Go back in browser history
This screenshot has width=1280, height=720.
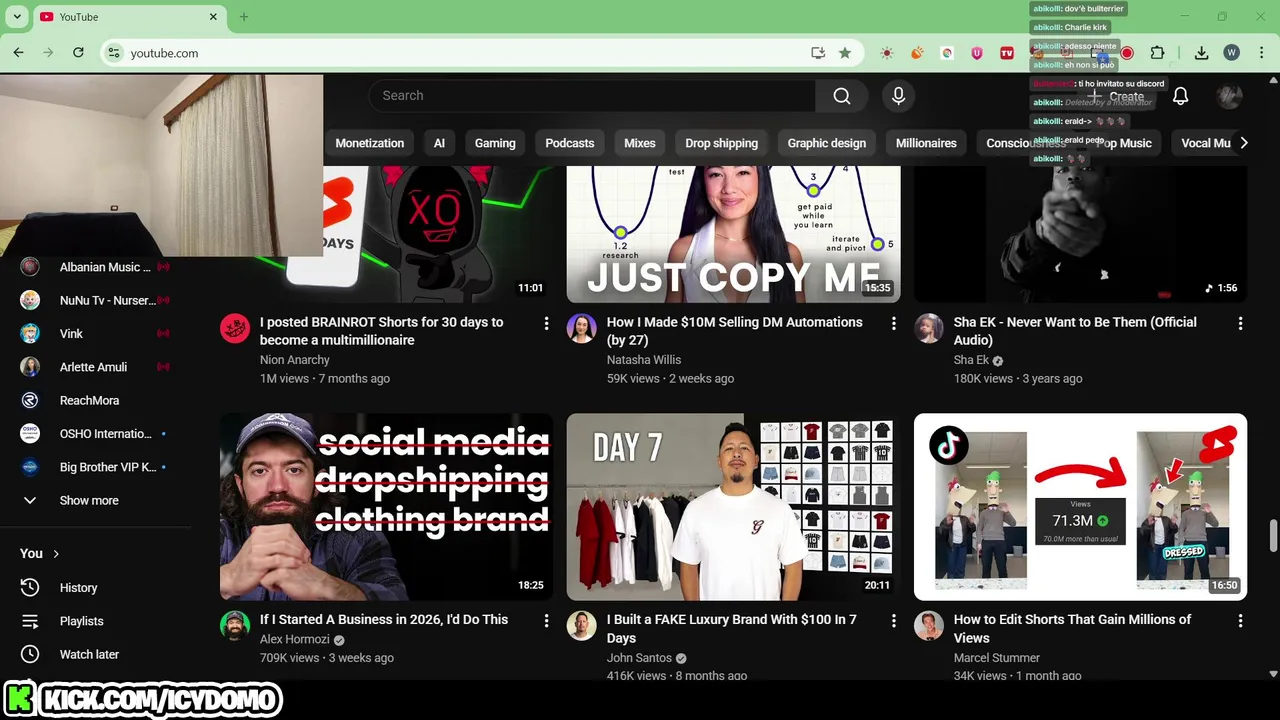[x=18, y=53]
